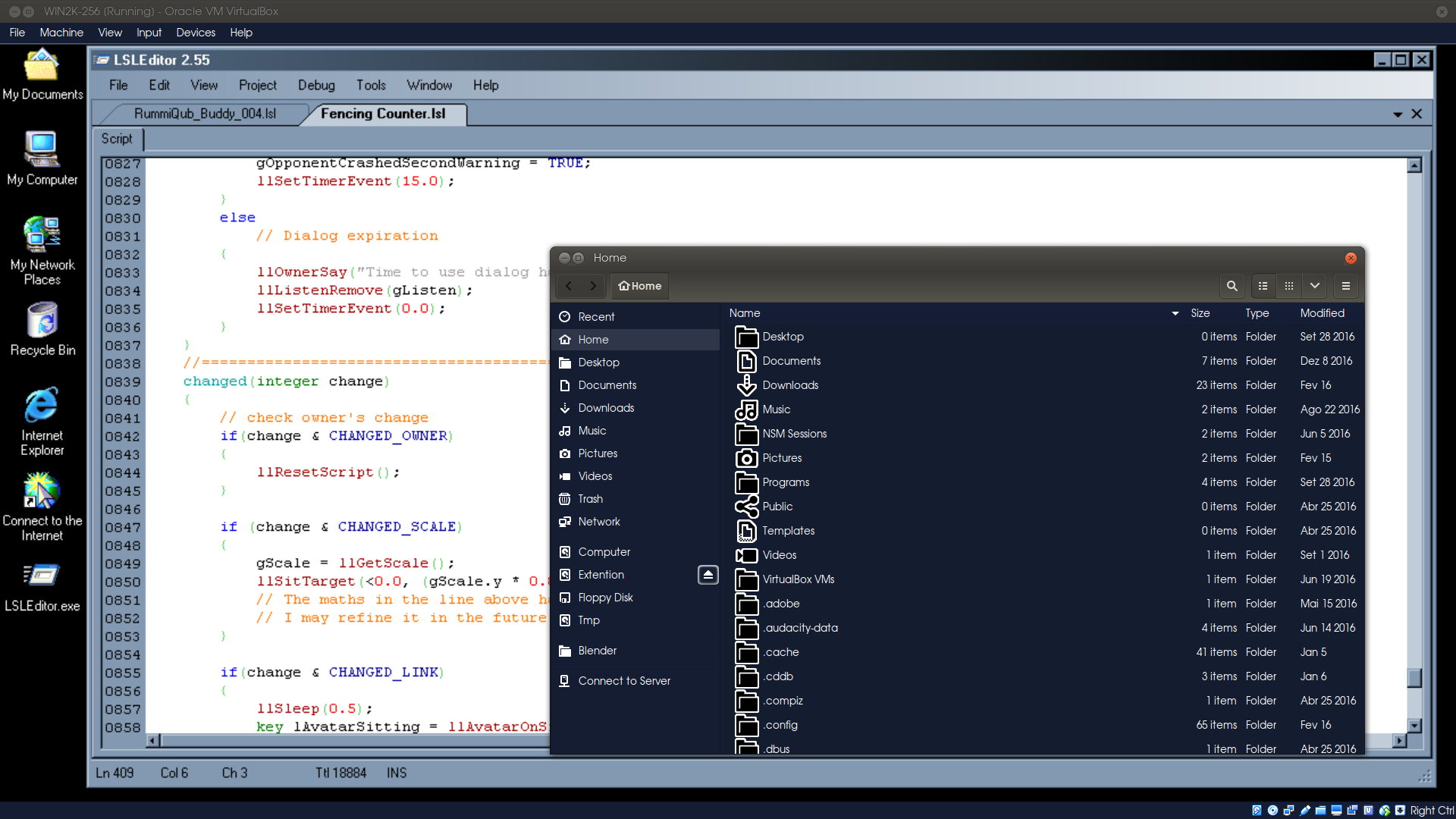Click the search icon in Home window
The height and width of the screenshot is (819, 1456).
[x=1232, y=286]
